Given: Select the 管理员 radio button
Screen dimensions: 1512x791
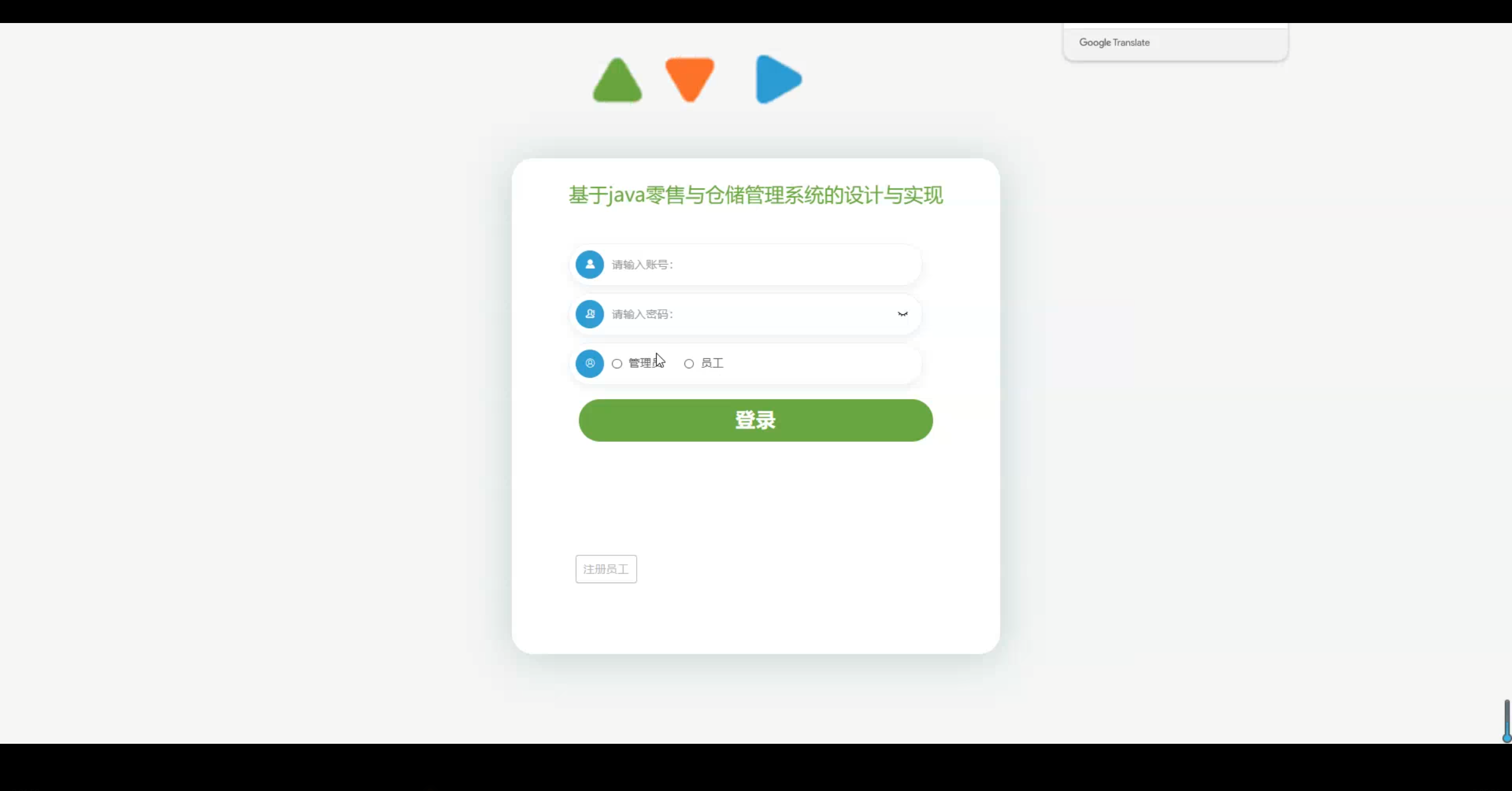Looking at the screenshot, I should coord(617,364).
